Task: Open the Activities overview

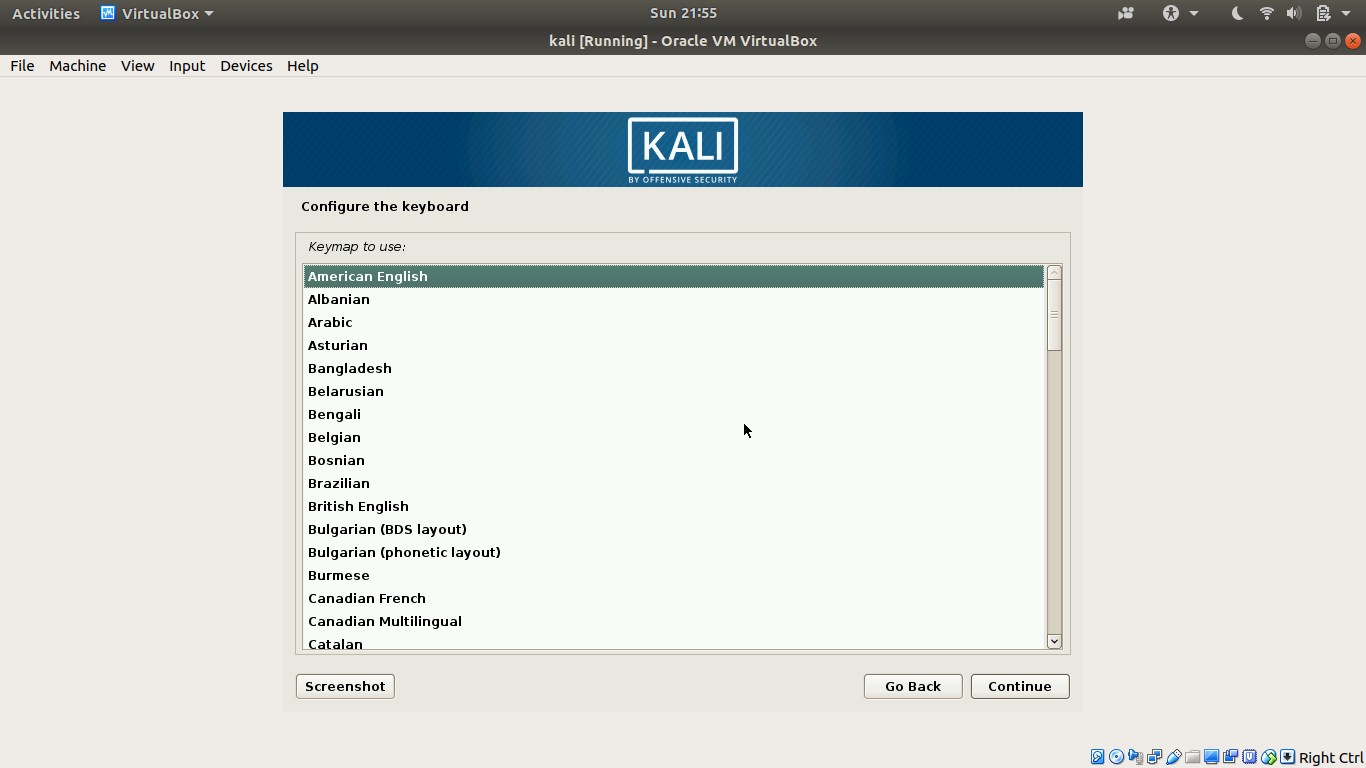Action: pyautogui.click(x=46, y=13)
